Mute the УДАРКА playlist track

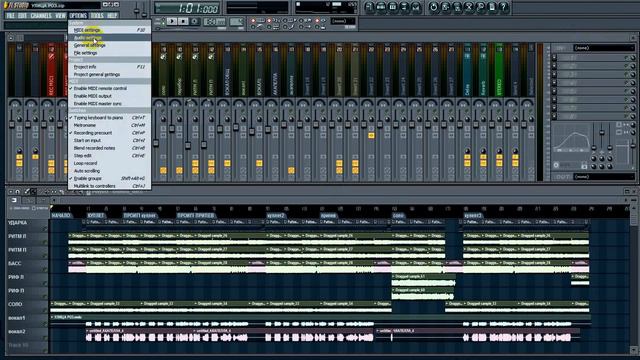tap(45, 229)
